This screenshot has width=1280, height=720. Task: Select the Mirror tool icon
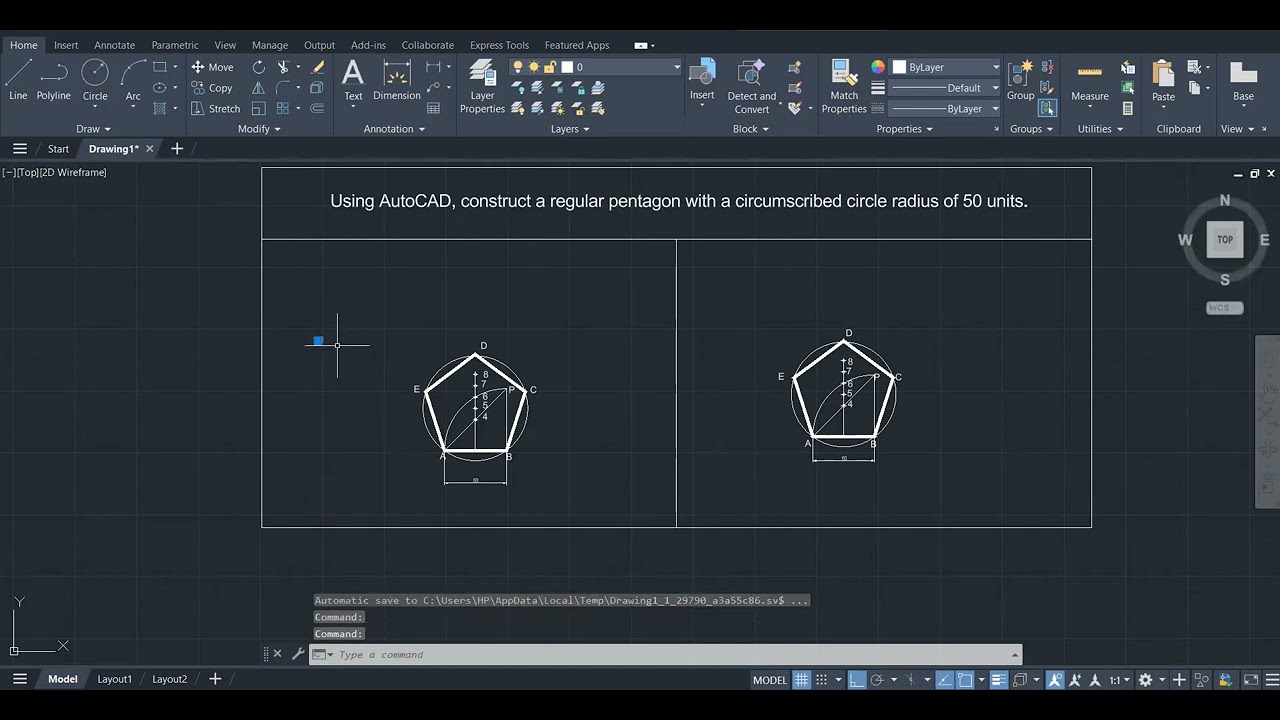point(259,88)
